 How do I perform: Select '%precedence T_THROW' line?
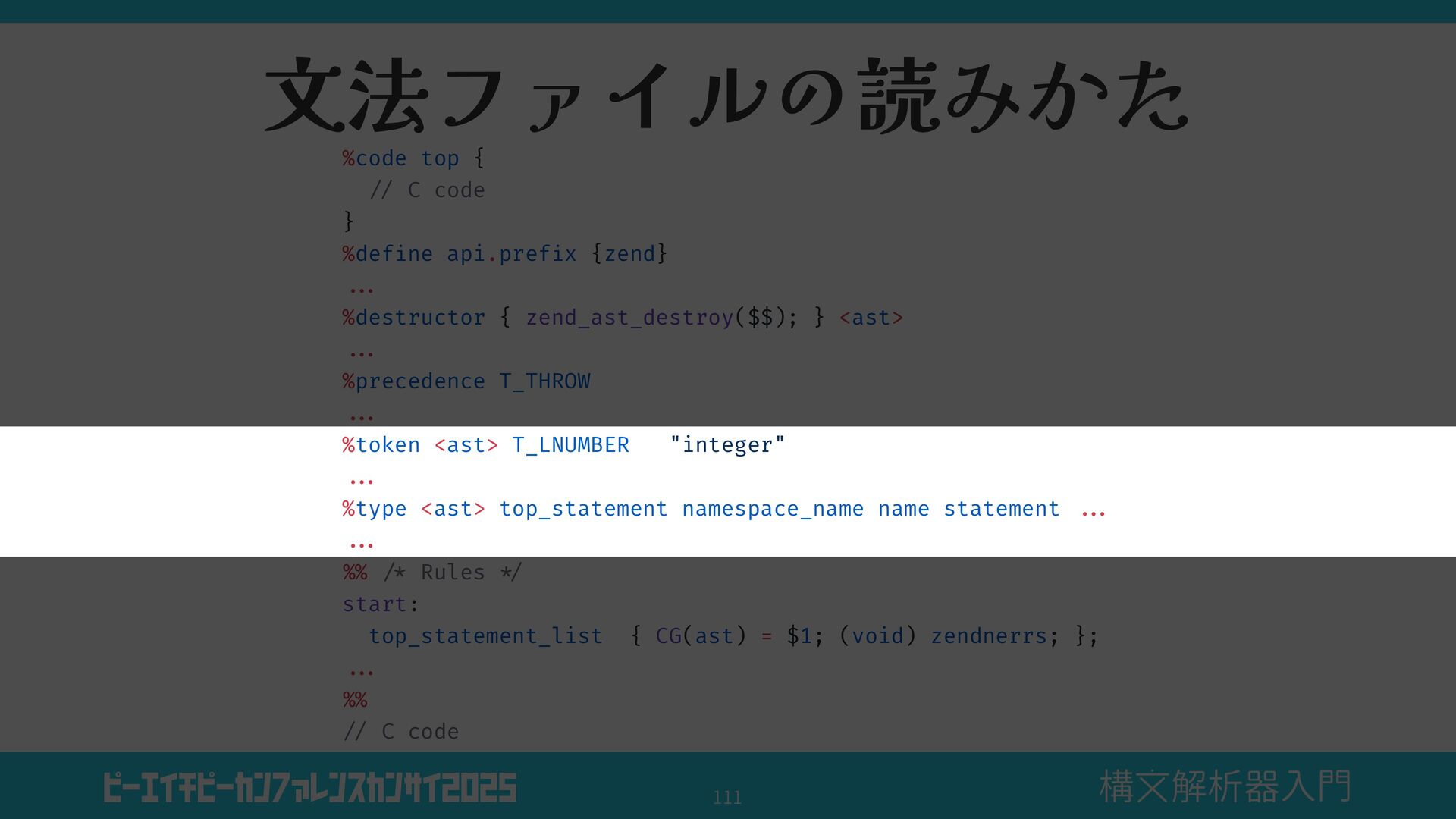466,381
